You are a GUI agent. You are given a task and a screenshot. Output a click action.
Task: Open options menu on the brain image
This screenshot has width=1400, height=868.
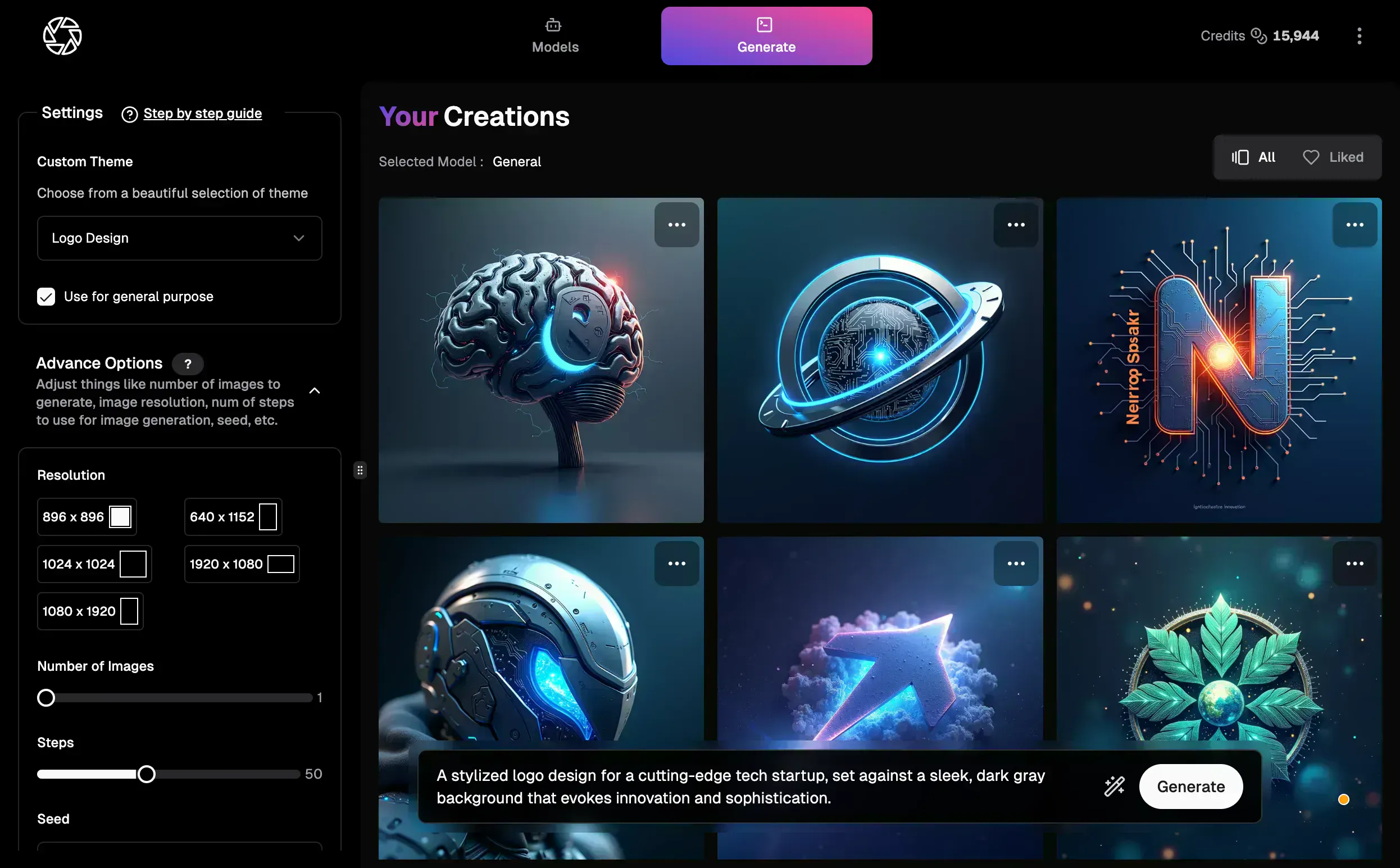click(x=676, y=225)
